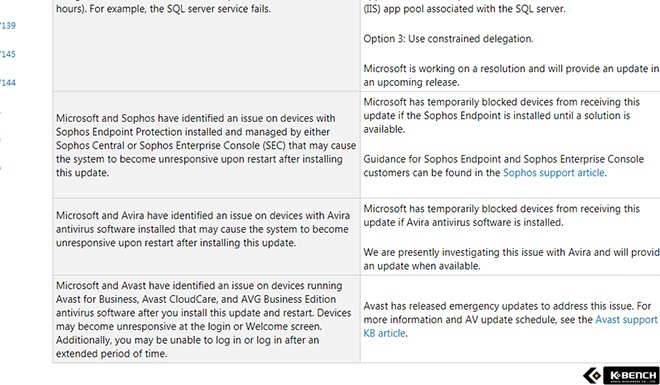The height and width of the screenshot is (385, 660).
Task: Click the Avira temporary block workaround text
Action: point(501,215)
